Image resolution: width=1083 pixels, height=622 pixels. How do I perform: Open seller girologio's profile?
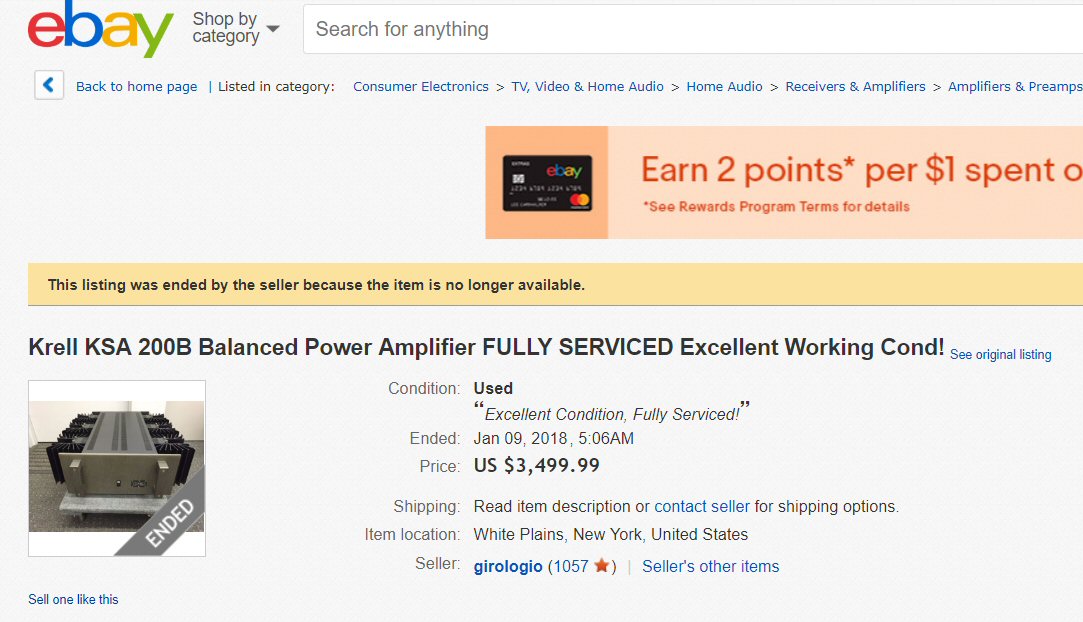(x=508, y=567)
